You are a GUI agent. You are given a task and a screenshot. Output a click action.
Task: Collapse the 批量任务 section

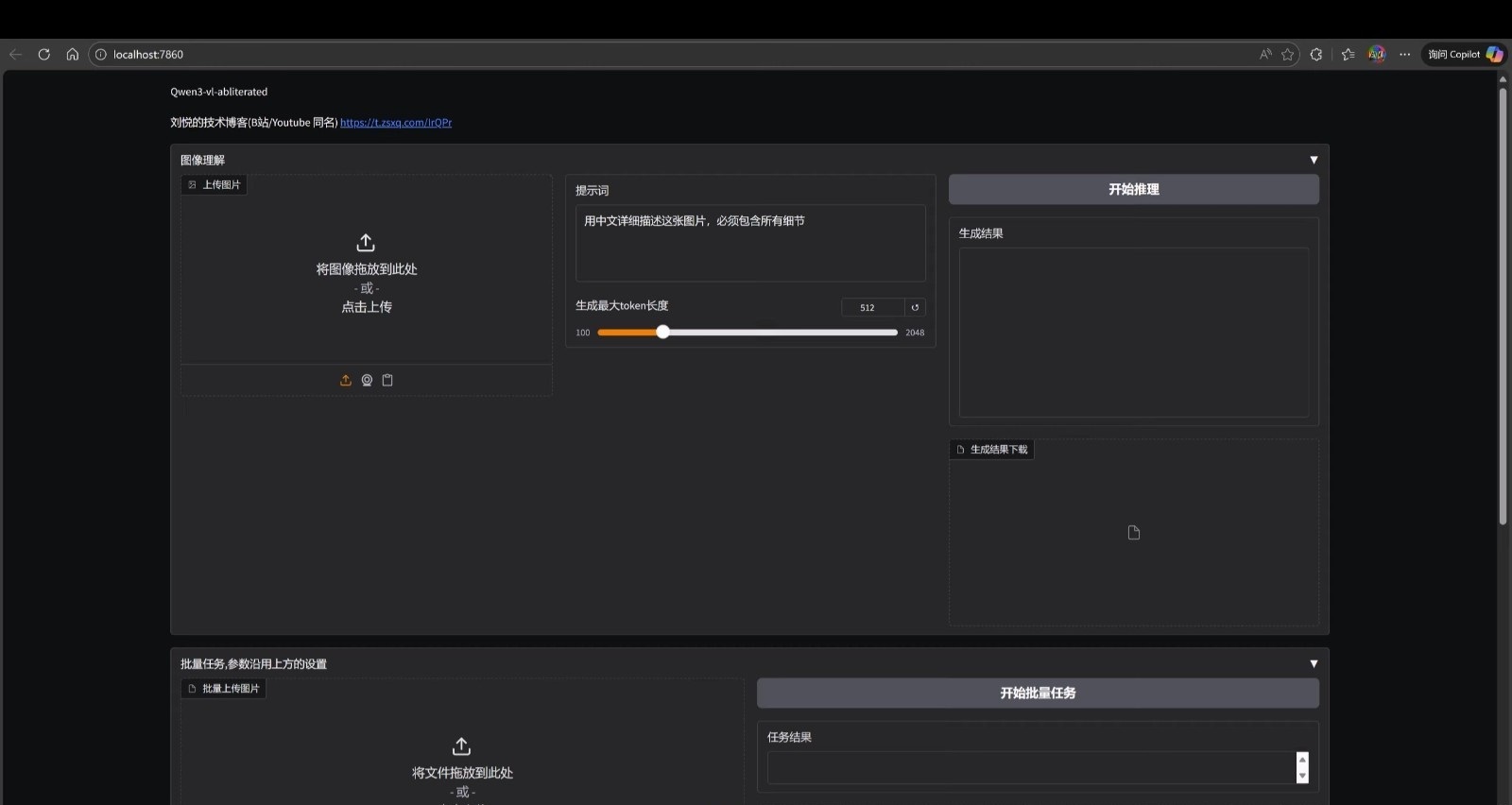click(1313, 663)
